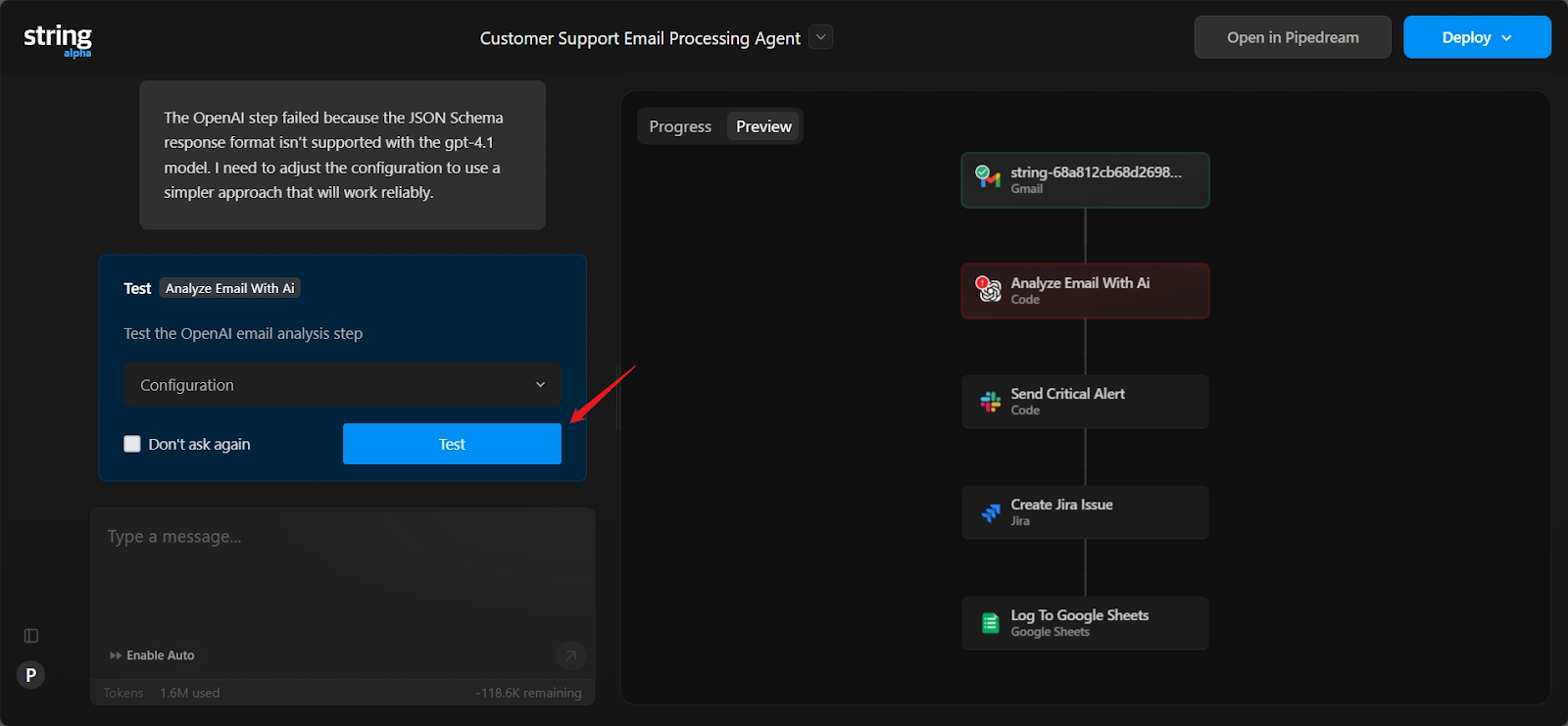Open the P user profile avatar
The image size is (1568, 726).
[31, 675]
